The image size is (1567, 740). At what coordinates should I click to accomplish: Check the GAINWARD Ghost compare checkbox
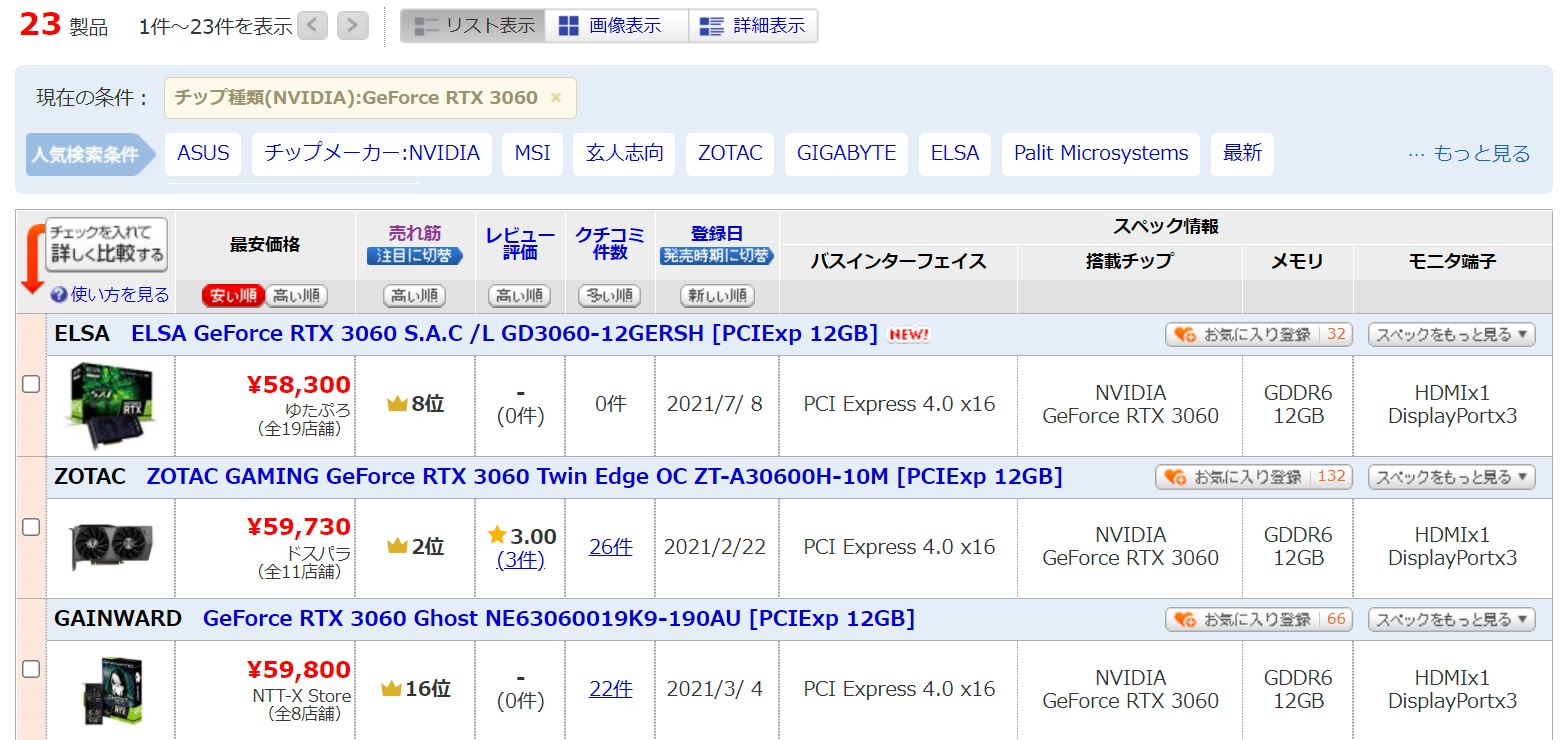(x=31, y=668)
